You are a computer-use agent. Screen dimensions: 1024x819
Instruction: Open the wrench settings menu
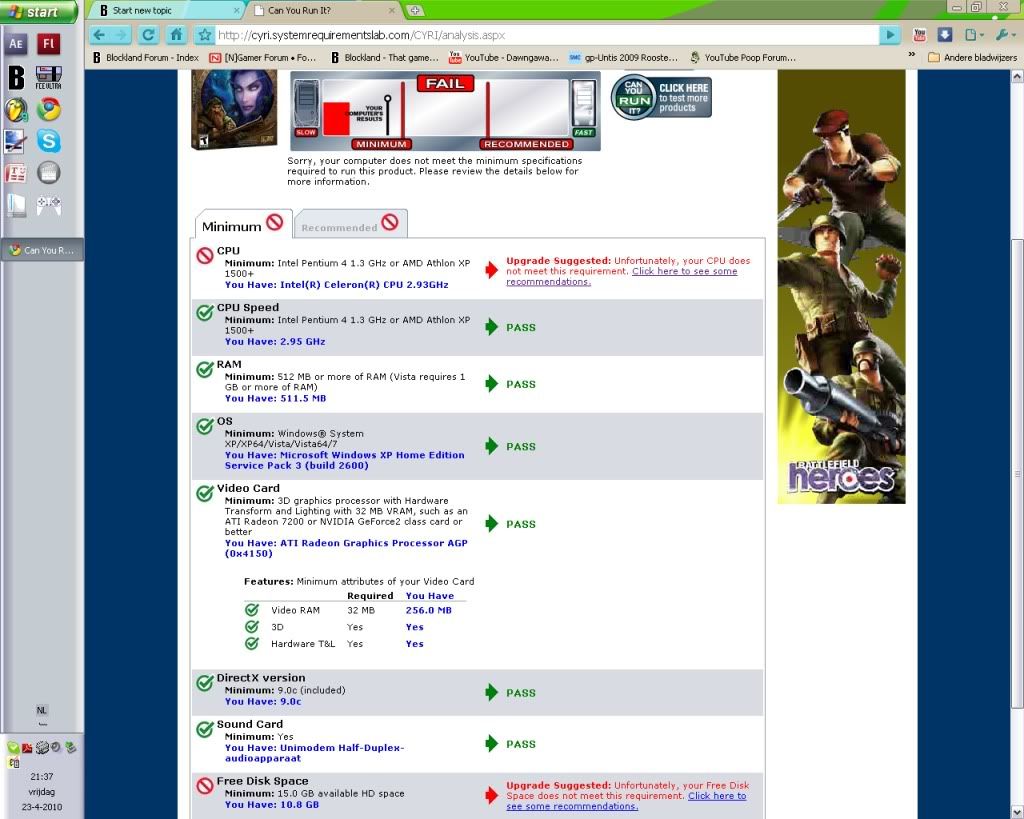pos(1003,35)
